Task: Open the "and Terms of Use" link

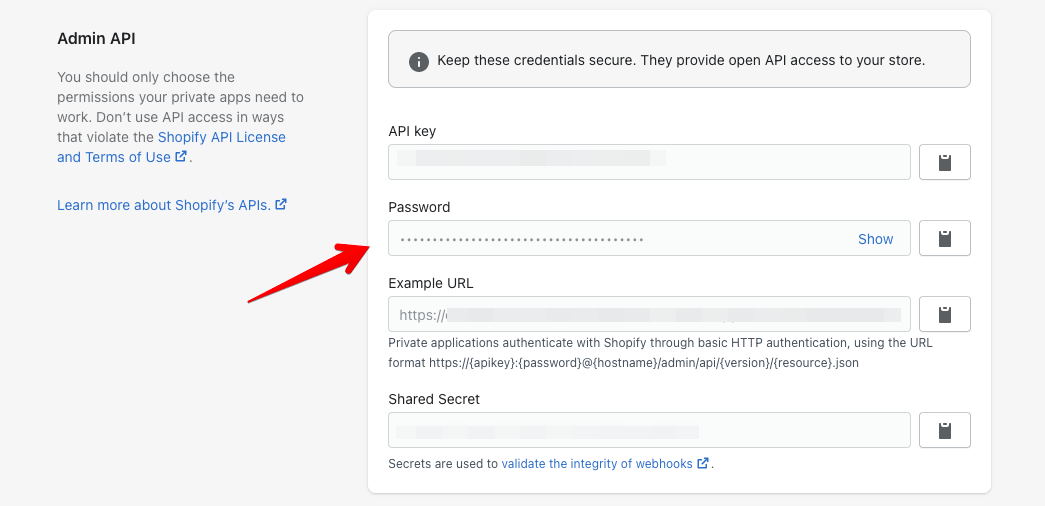Action: [x=113, y=157]
